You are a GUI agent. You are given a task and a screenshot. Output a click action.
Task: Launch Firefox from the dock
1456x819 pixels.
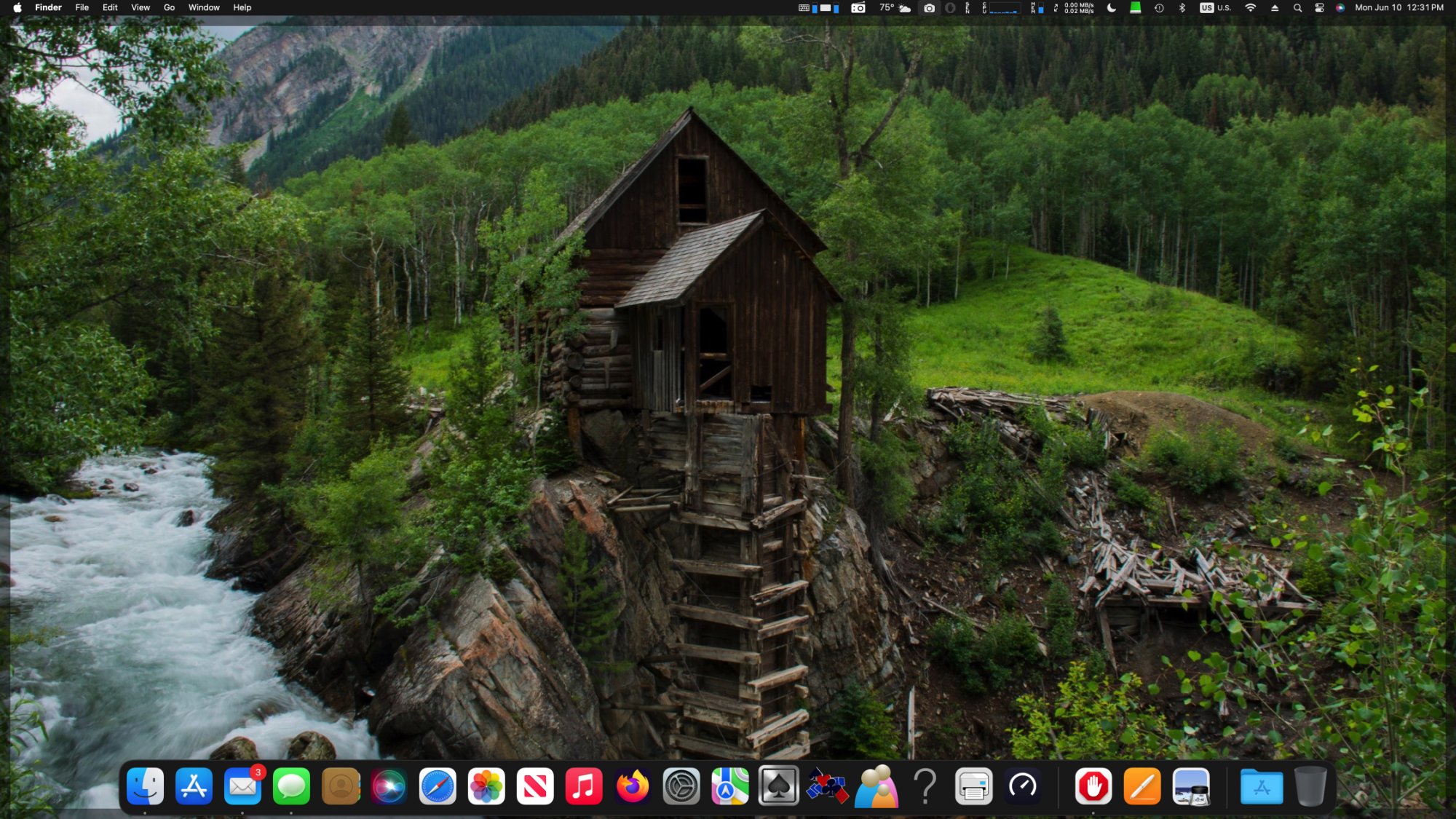[633, 786]
